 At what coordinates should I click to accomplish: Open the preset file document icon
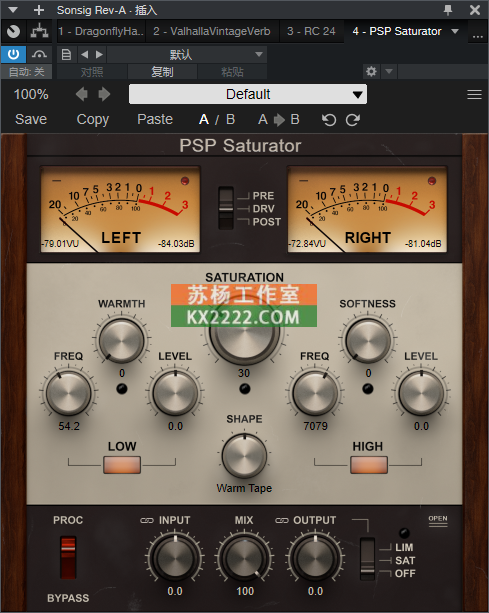(x=66, y=54)
